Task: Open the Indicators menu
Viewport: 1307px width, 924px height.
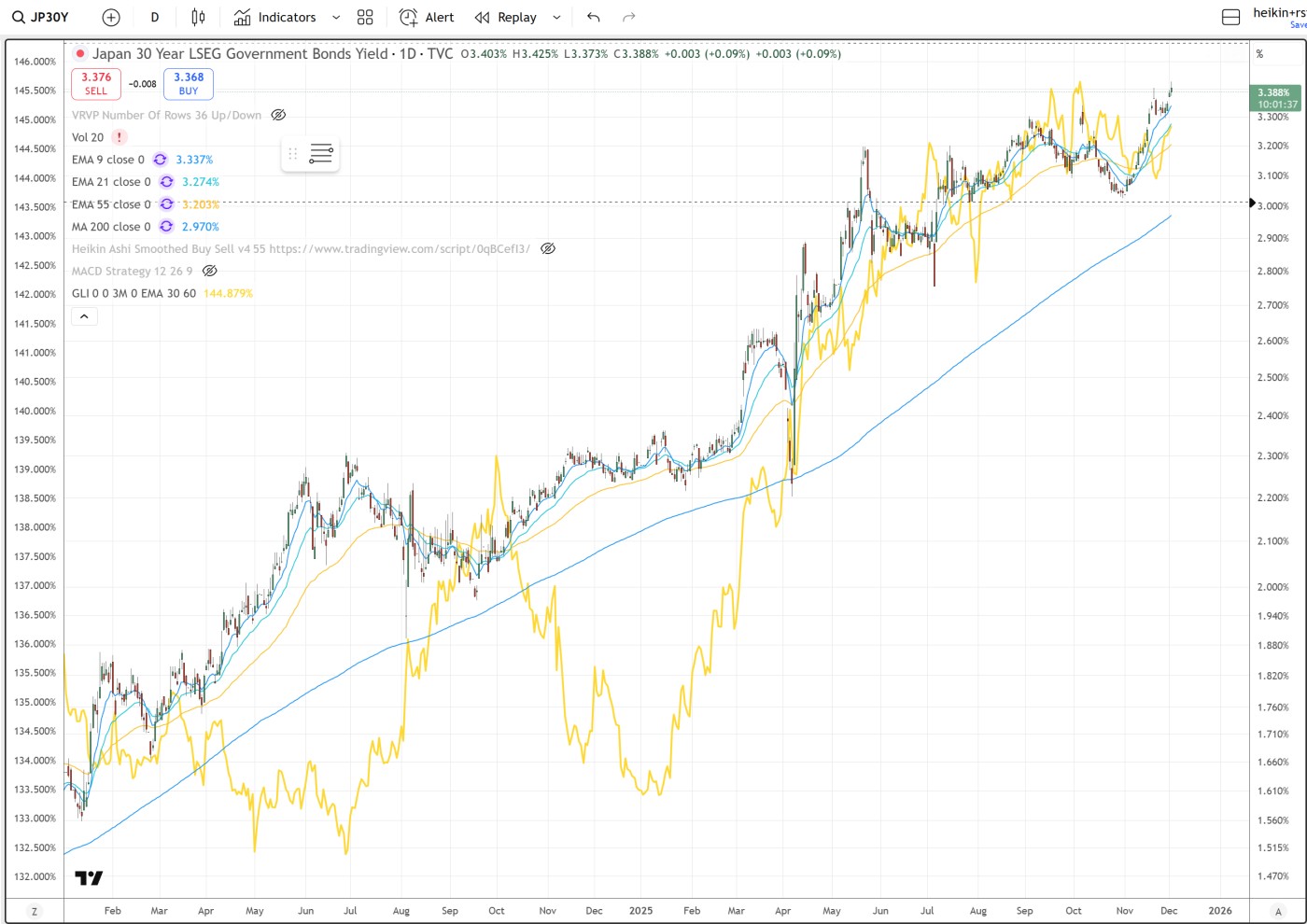Action: [276, 17]
